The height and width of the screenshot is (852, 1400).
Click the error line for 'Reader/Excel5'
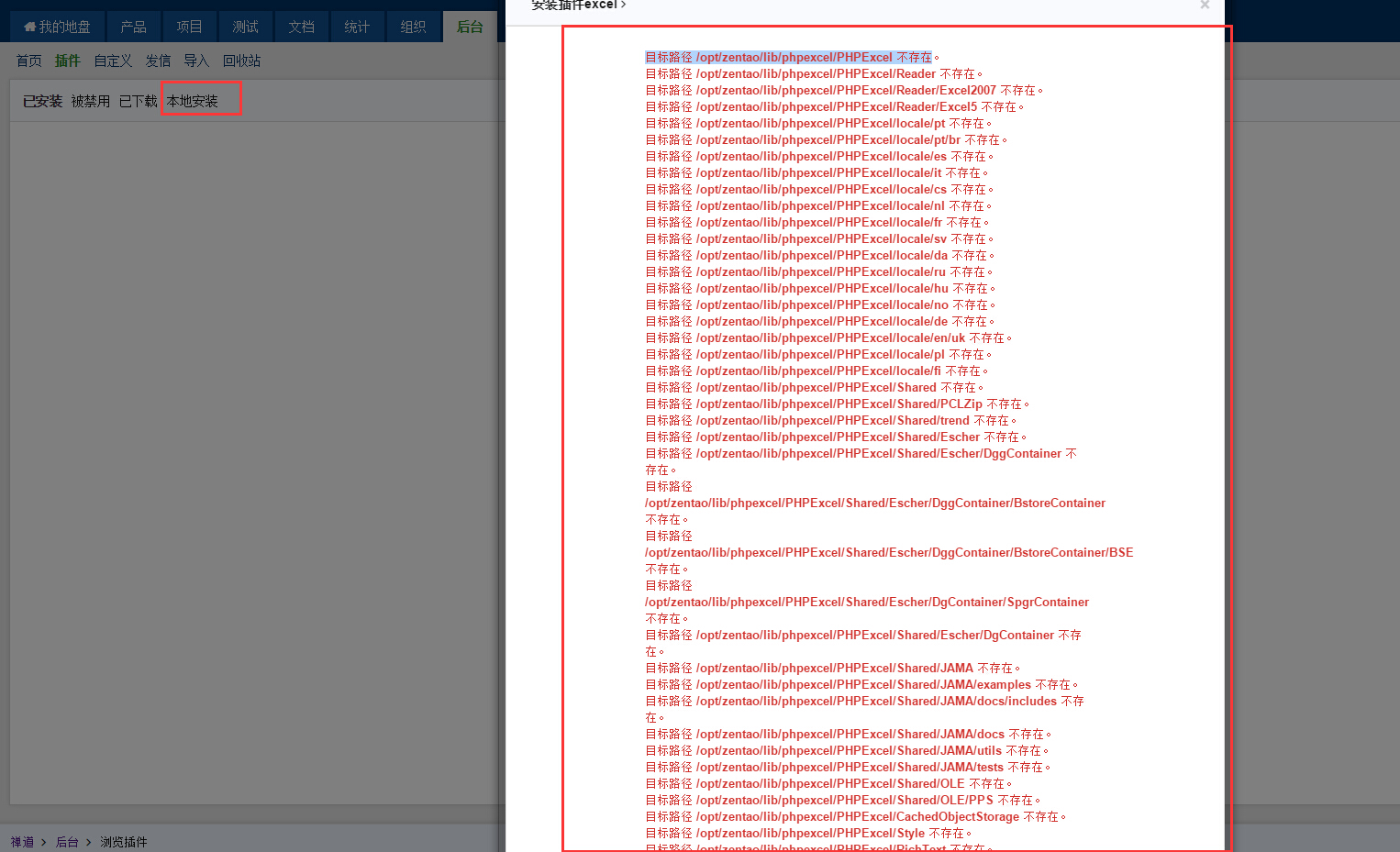pyautogui.click(x=835, y=107)
